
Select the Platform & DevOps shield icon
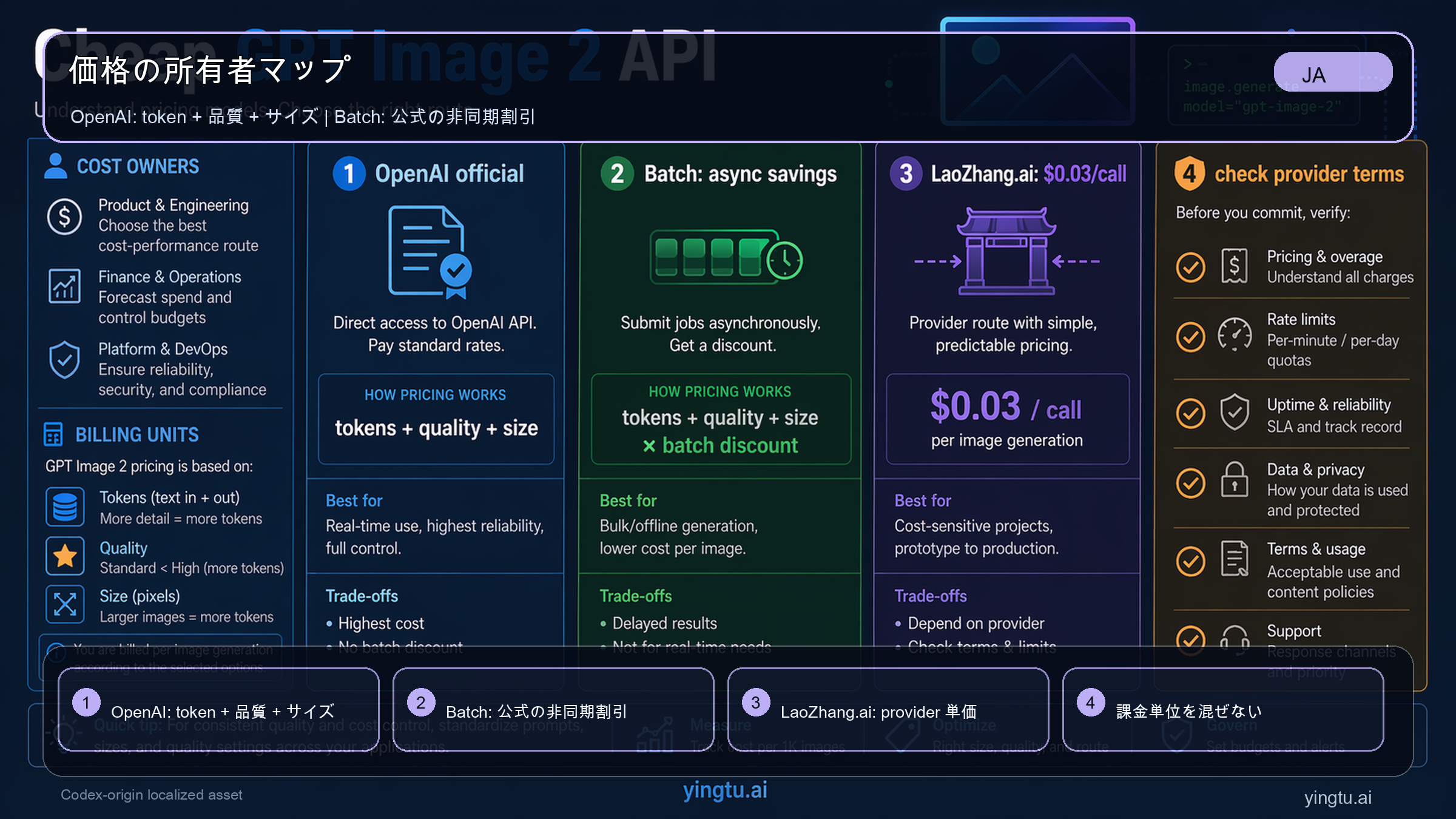[x=65, y=359]
